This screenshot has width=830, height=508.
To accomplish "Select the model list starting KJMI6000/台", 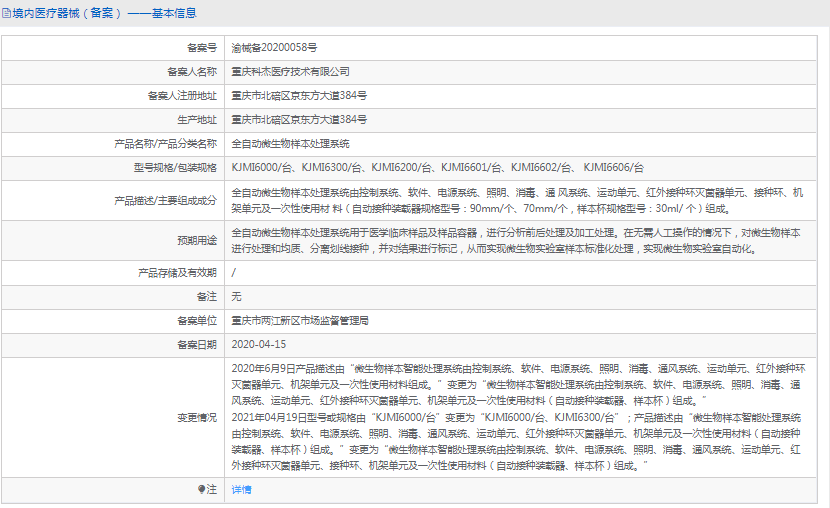I will (x=438, y=168).
